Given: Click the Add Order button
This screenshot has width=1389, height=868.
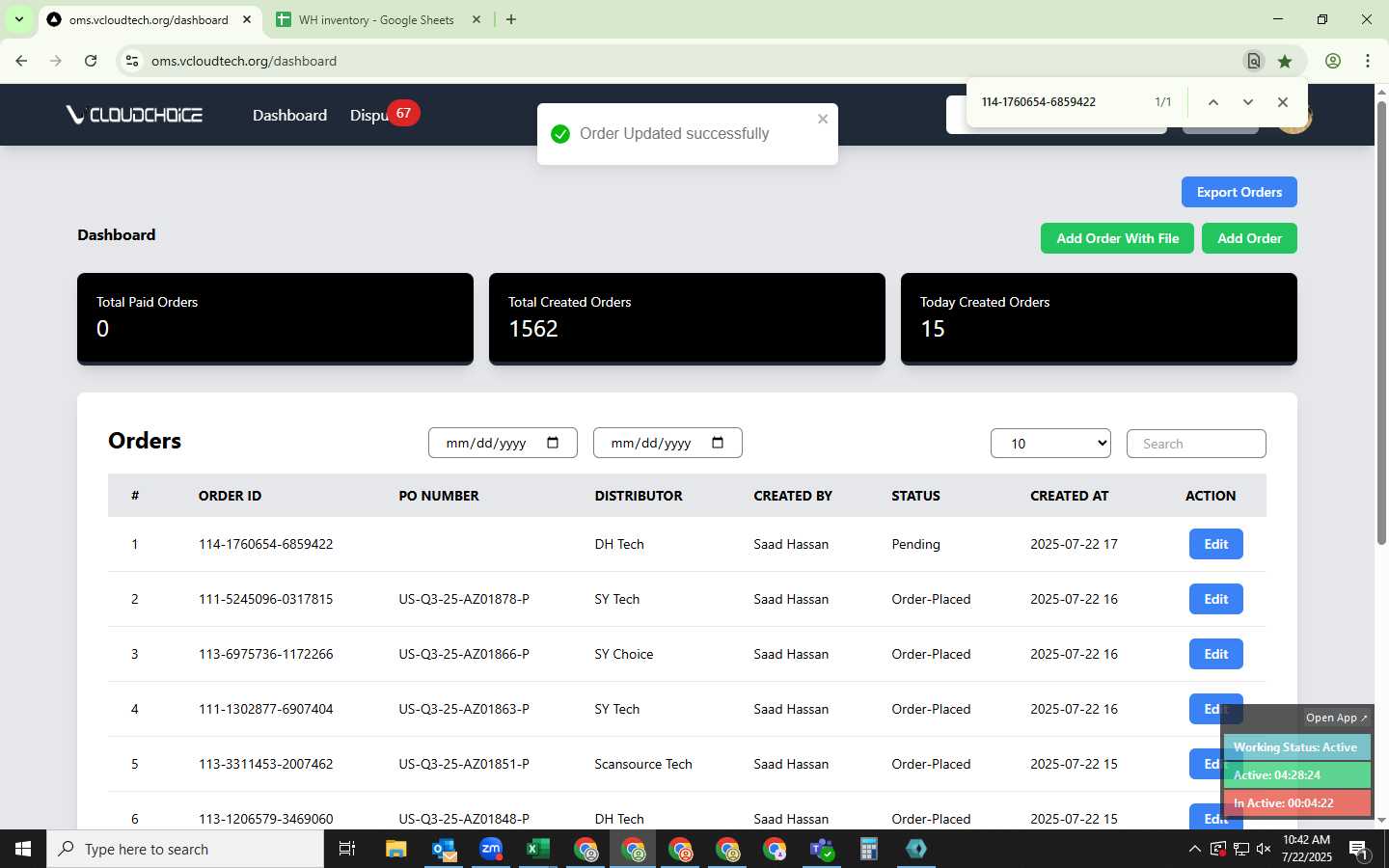Looking at the screenshot, I should 1249,238.
